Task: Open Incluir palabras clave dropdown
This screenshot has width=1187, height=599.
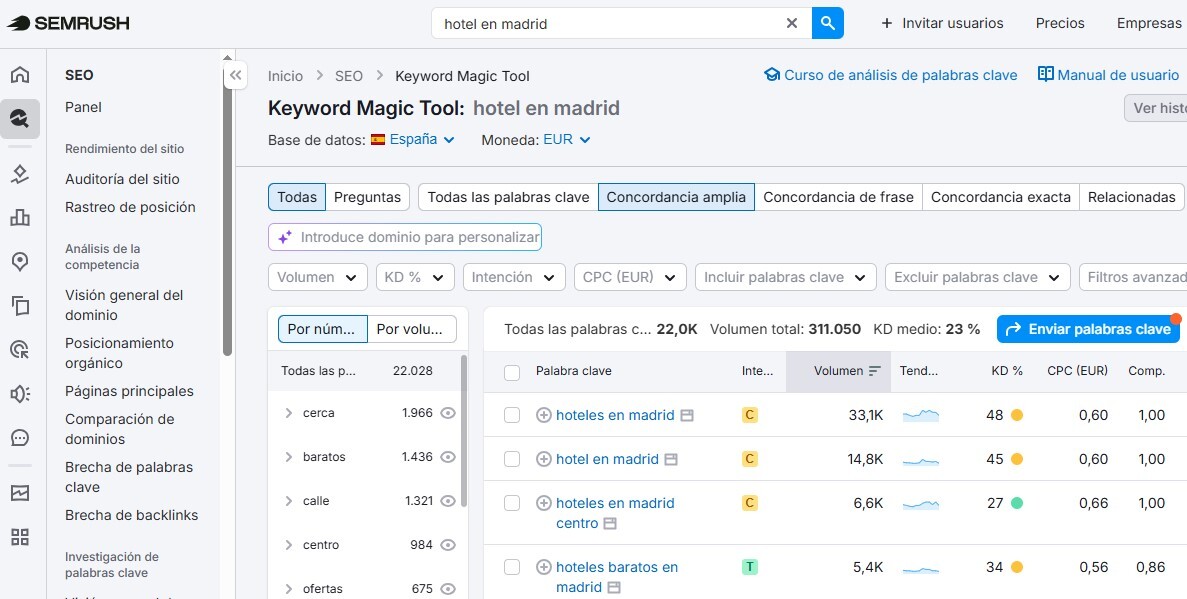Action: pos(786,277)
